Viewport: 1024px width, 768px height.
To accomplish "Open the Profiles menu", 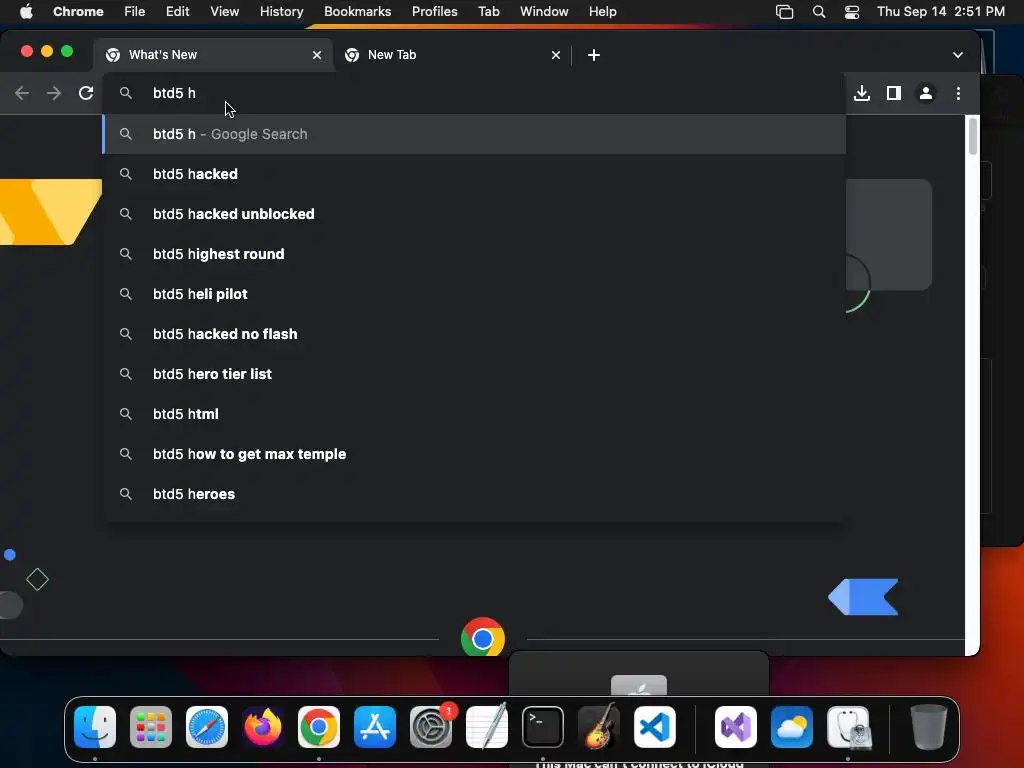I will click(434, 11).
